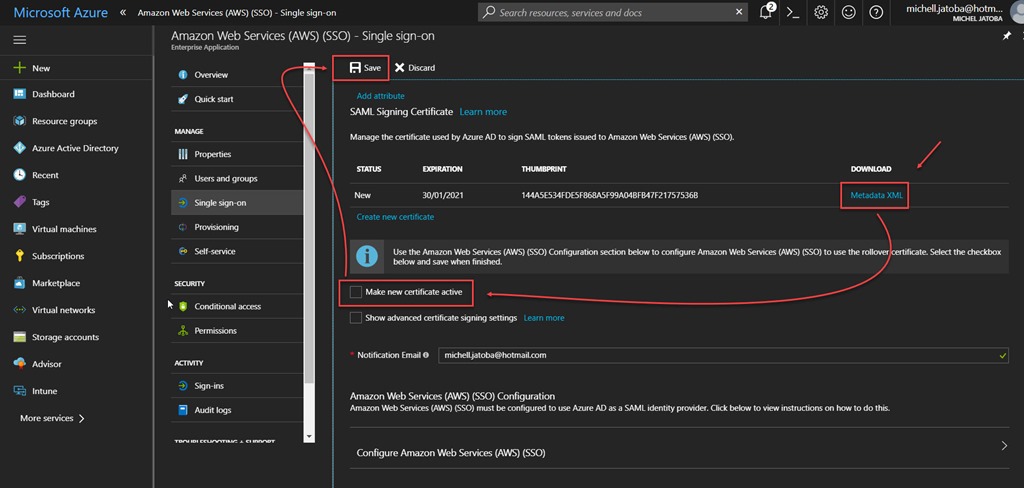Open the help question mark icon
The image size is (1024, 488).
[x=876, y=12]
